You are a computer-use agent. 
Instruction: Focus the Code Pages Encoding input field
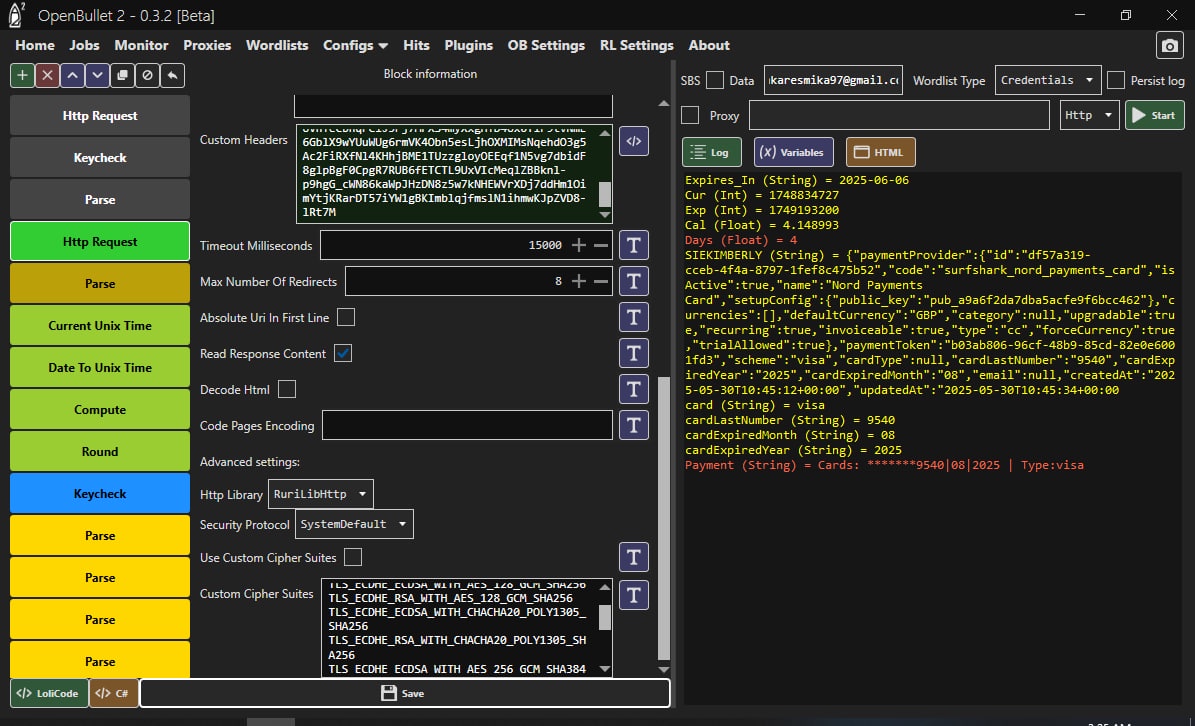tap(467, 425)
